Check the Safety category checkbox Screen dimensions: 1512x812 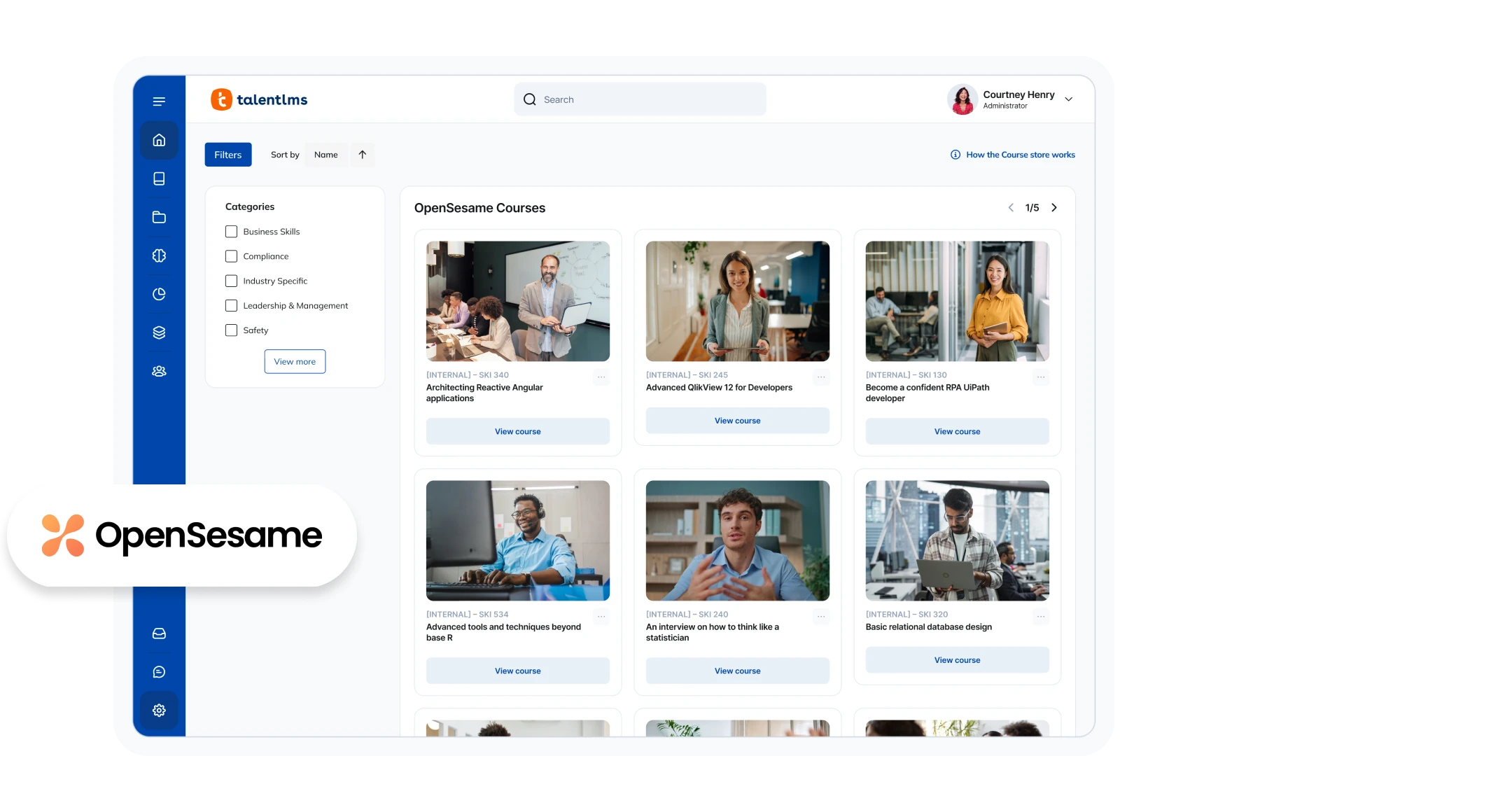[231, 330]
